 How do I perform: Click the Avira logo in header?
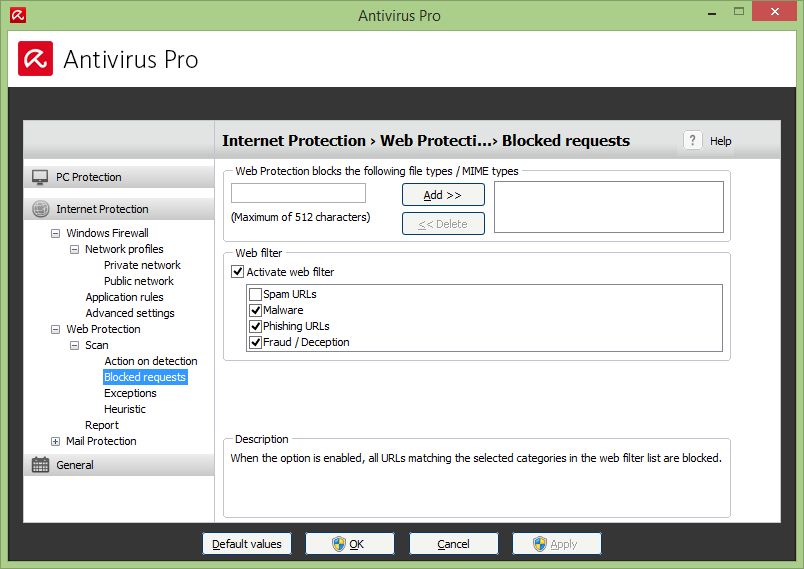[35, 58]
